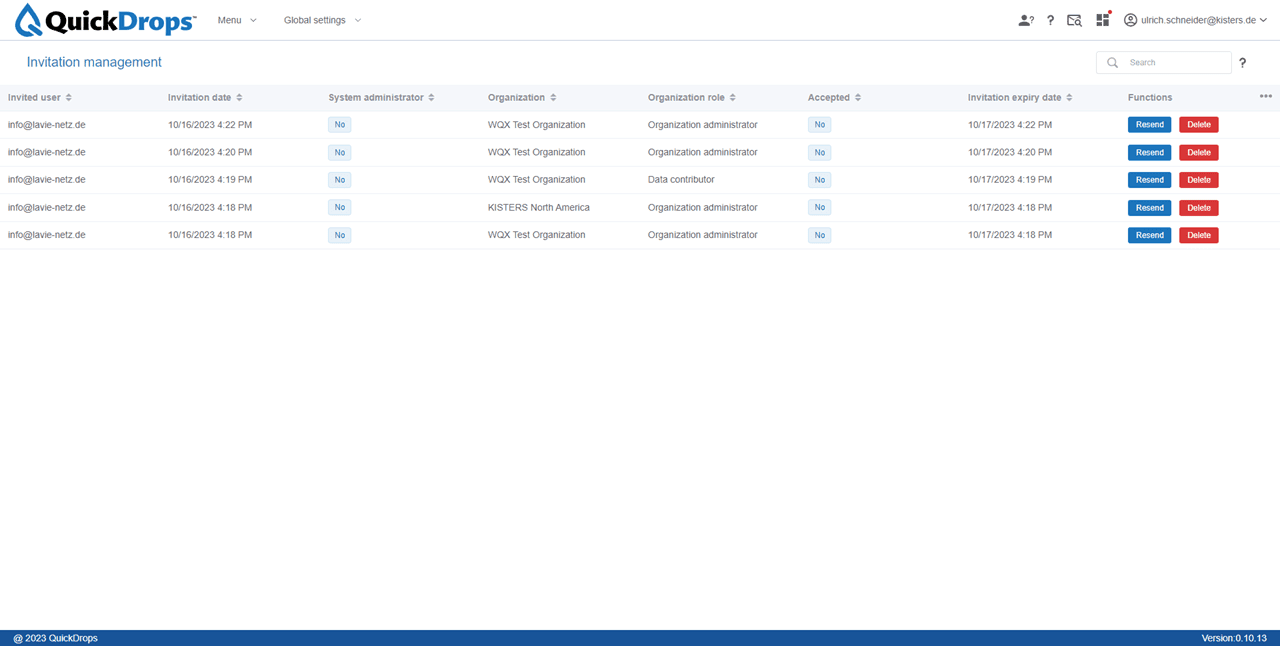Sort by Invitation date column arrows
The height and width of the screenshot is (646, 1280).
(239, 98)
